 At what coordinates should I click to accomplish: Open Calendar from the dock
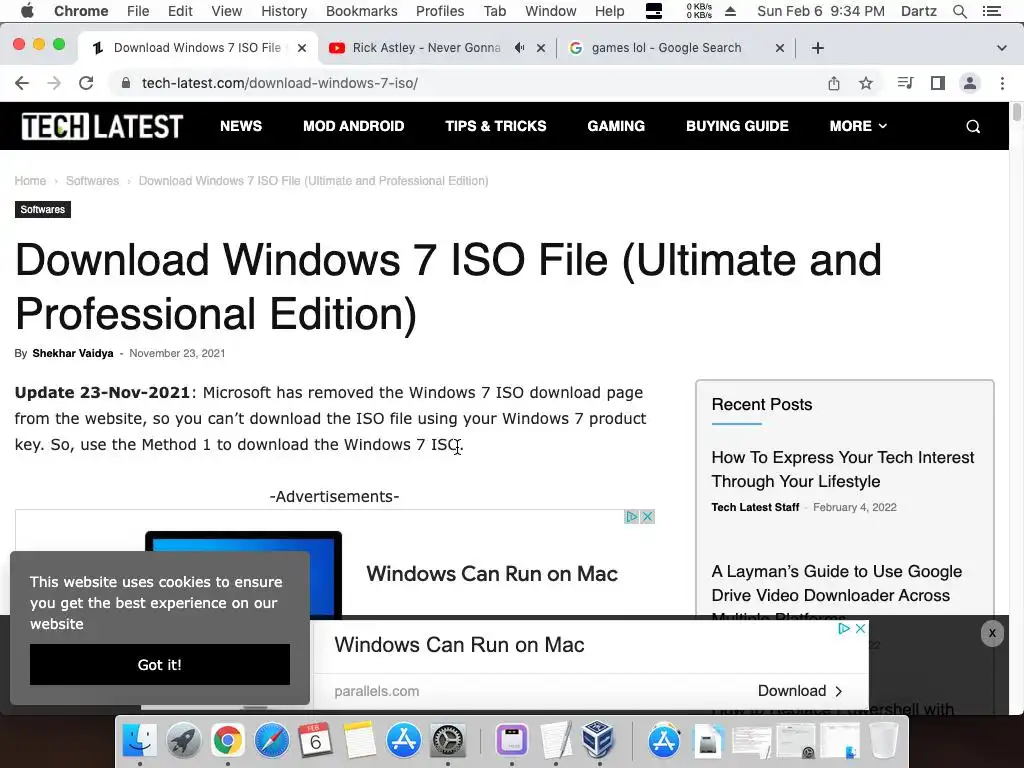pyautogui.click(x=315, y=741)
